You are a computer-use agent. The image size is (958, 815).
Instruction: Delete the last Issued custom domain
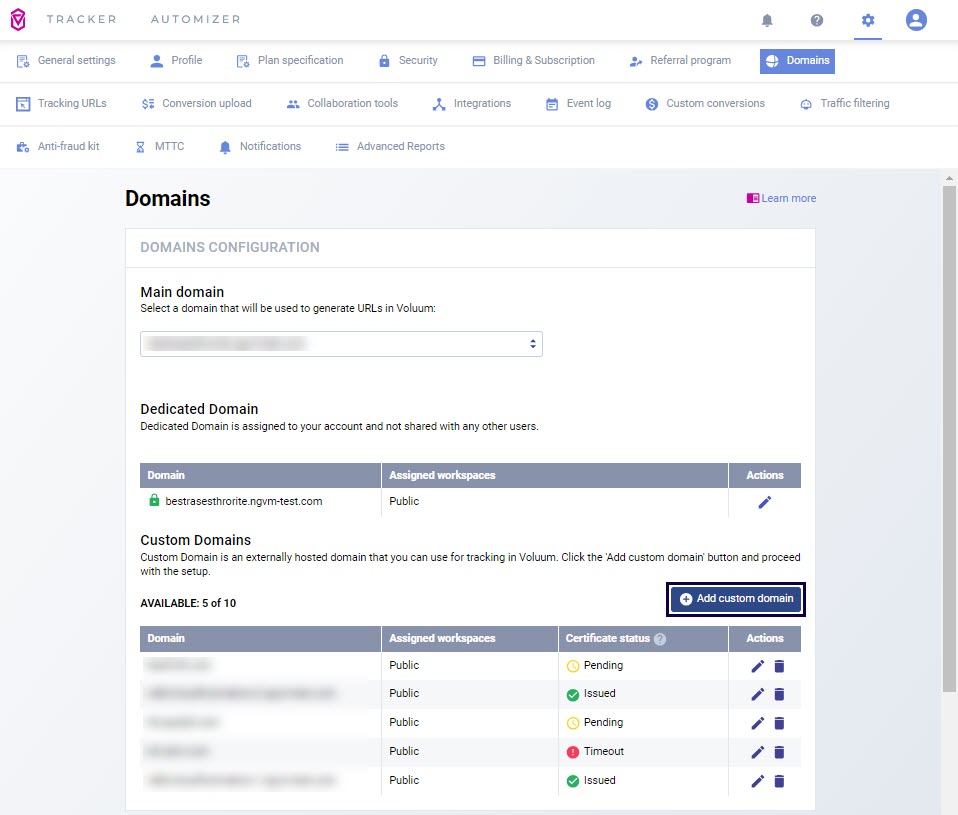[x=779, y=781]
